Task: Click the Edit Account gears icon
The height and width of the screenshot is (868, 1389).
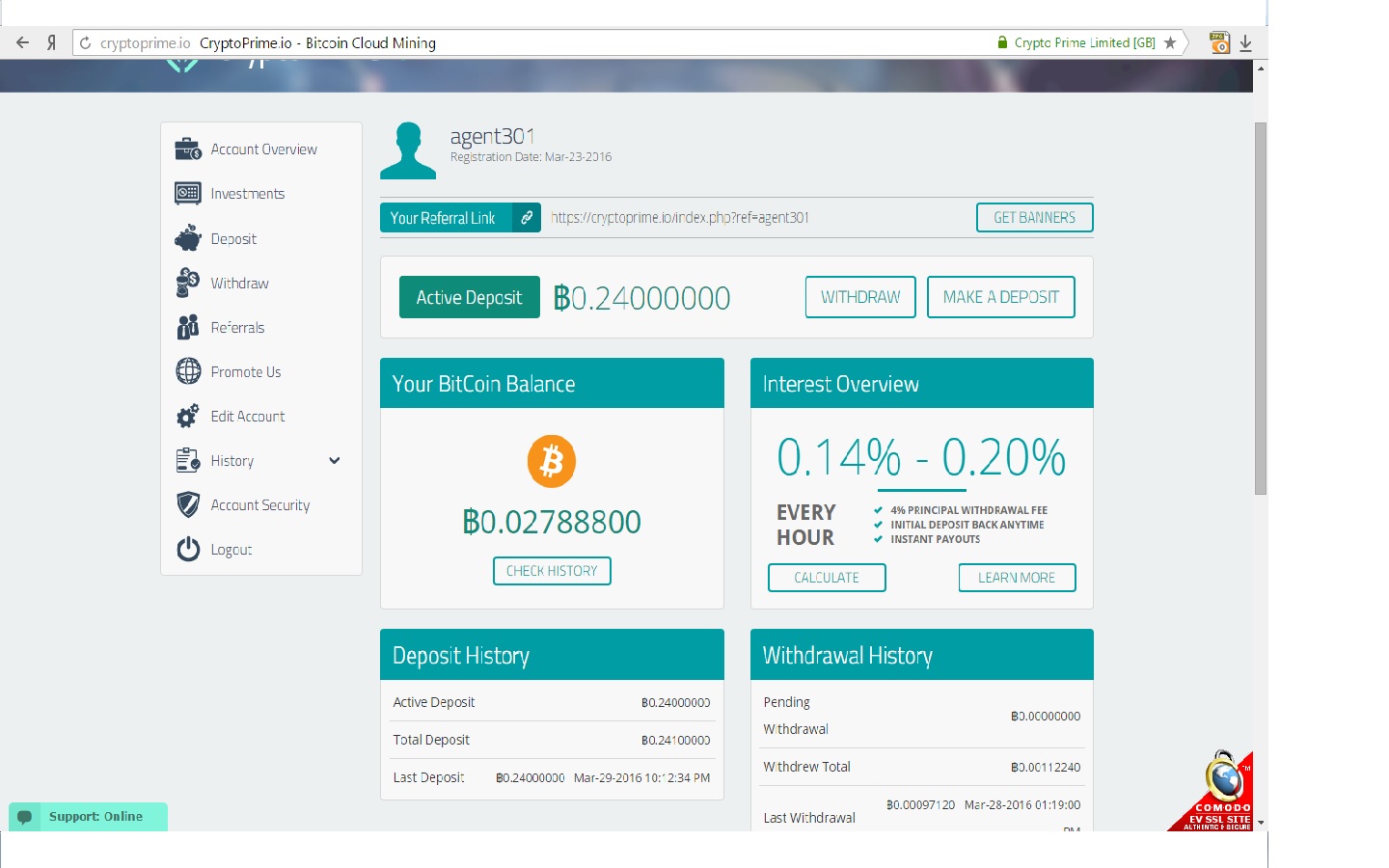Action: (x=188, y=416)
